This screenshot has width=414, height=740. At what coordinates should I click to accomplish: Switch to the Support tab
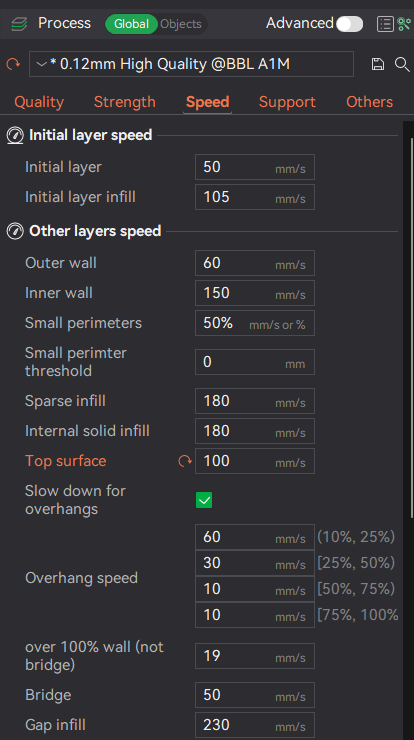(x=287, y=102)
